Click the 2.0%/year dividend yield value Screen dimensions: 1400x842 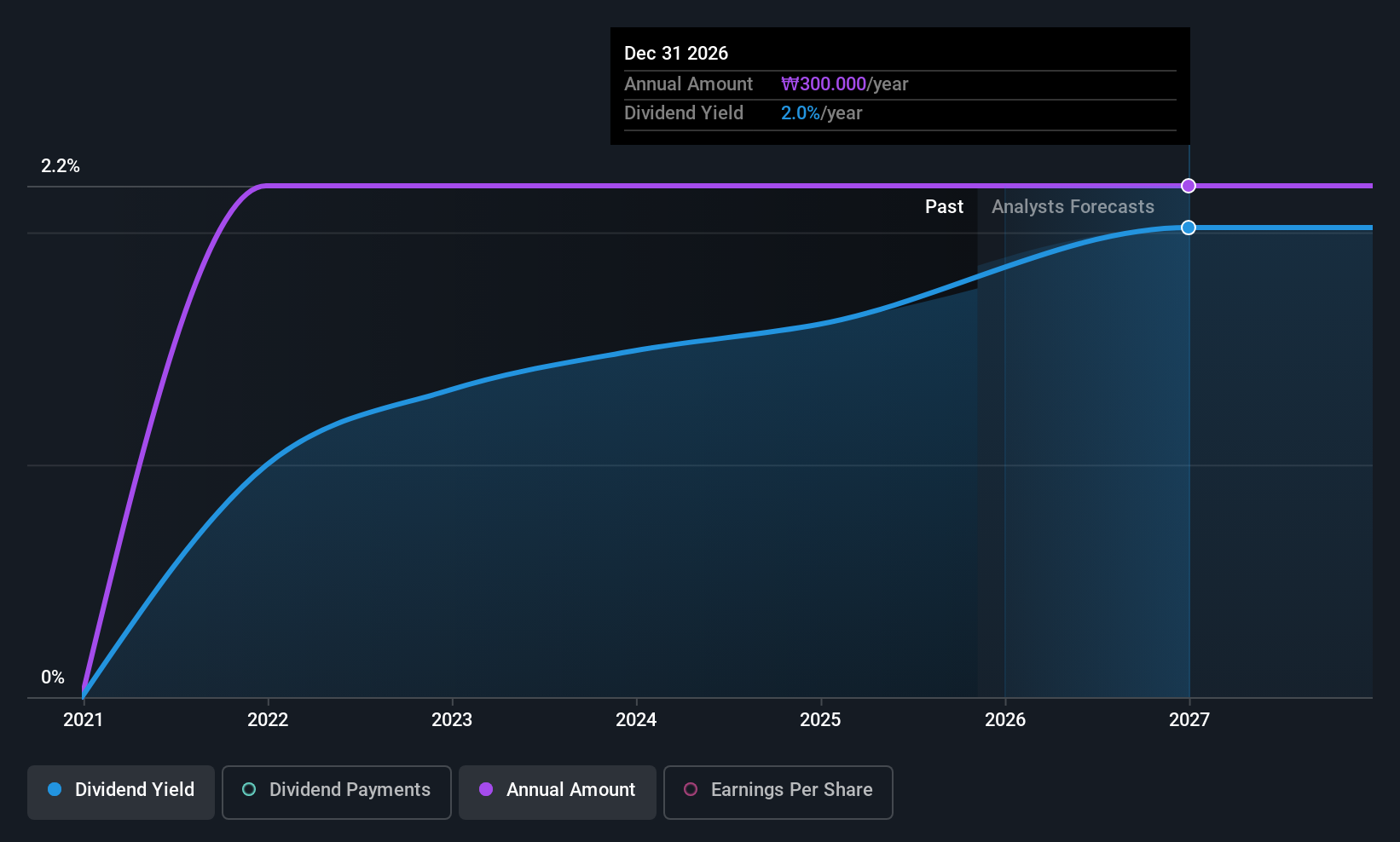click(x=822, y=113)
